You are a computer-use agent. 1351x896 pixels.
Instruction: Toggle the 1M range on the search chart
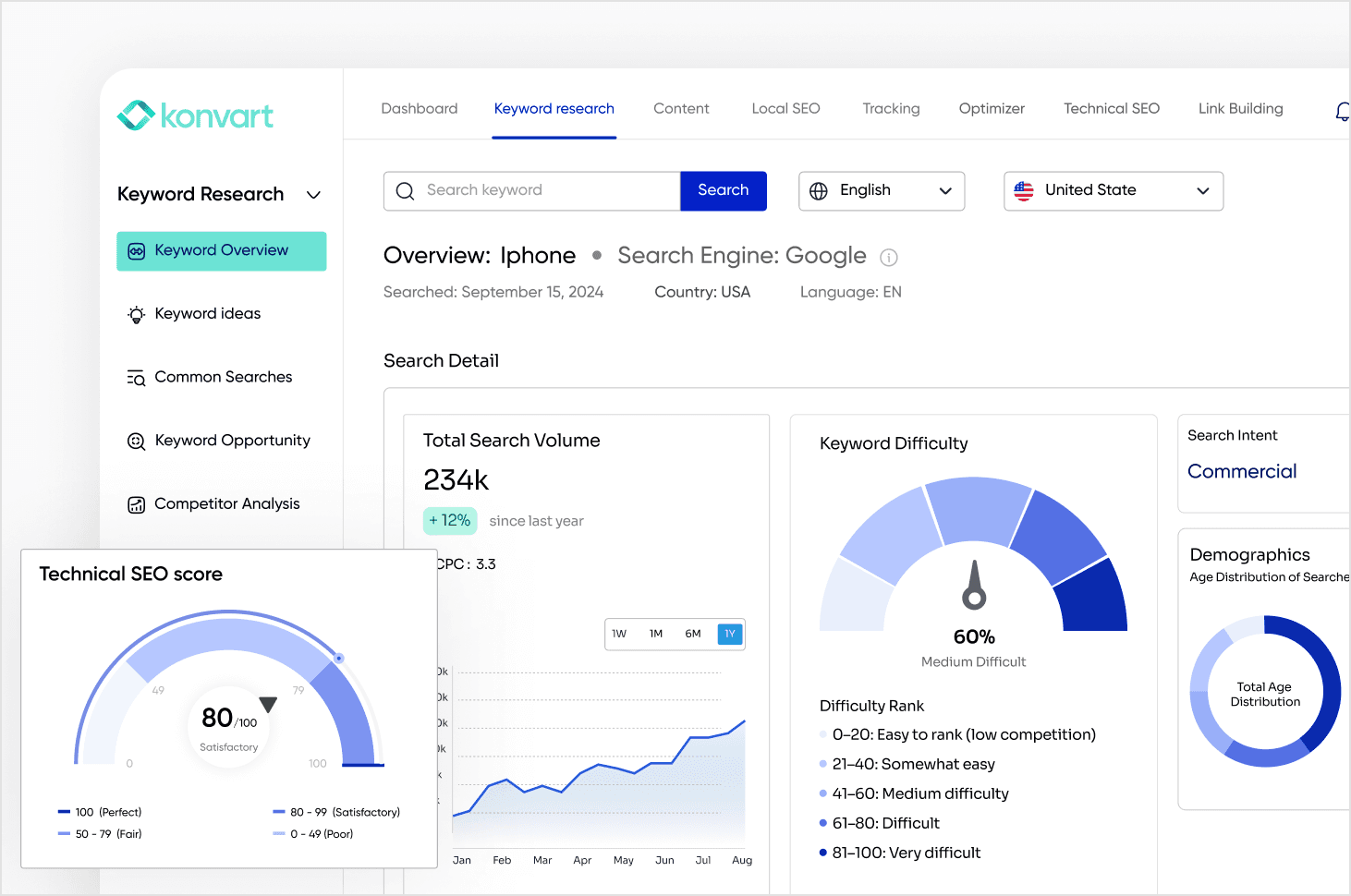[656, 634]
